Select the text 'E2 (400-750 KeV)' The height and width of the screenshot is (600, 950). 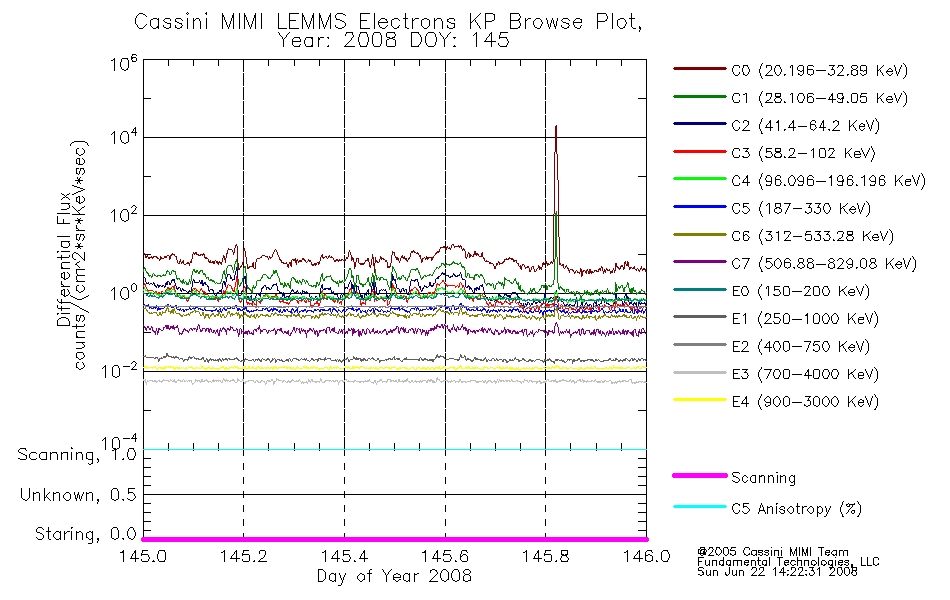[x=801, y=347]
